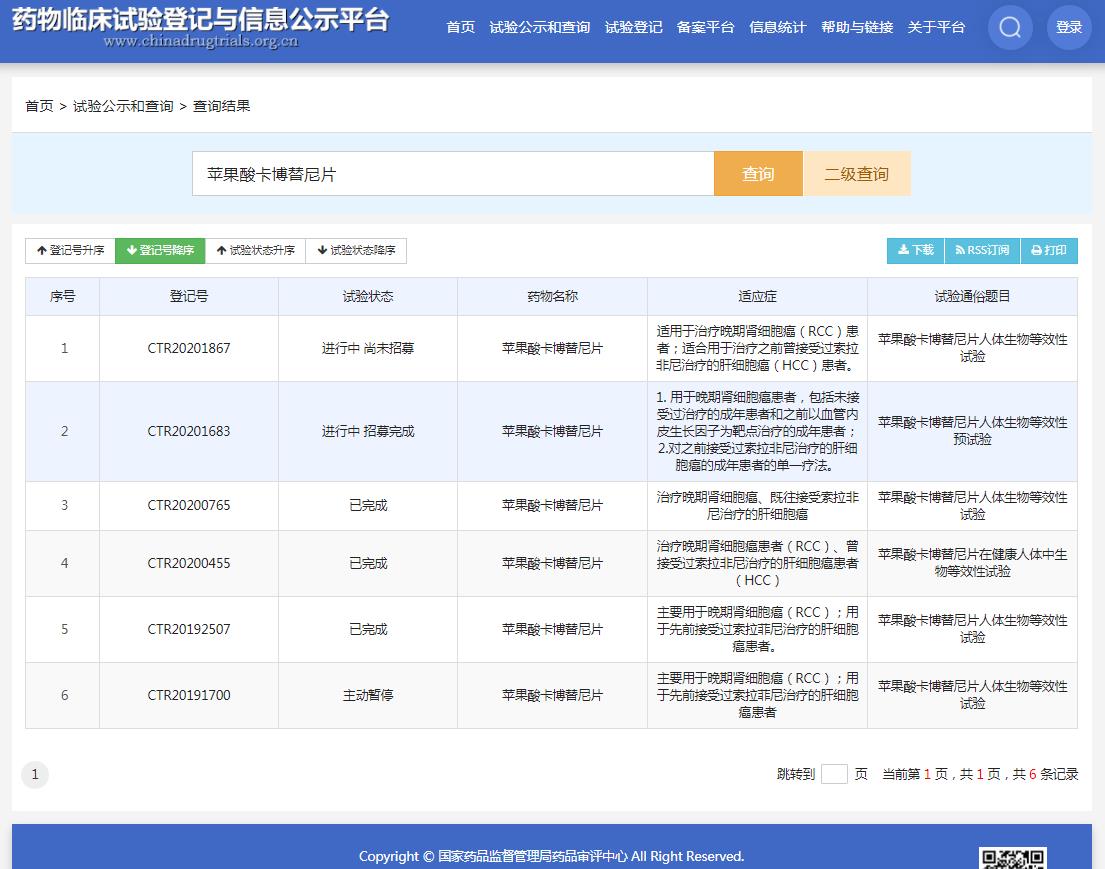Click the 试验通俗题目 column header

[x=973, y=297]
